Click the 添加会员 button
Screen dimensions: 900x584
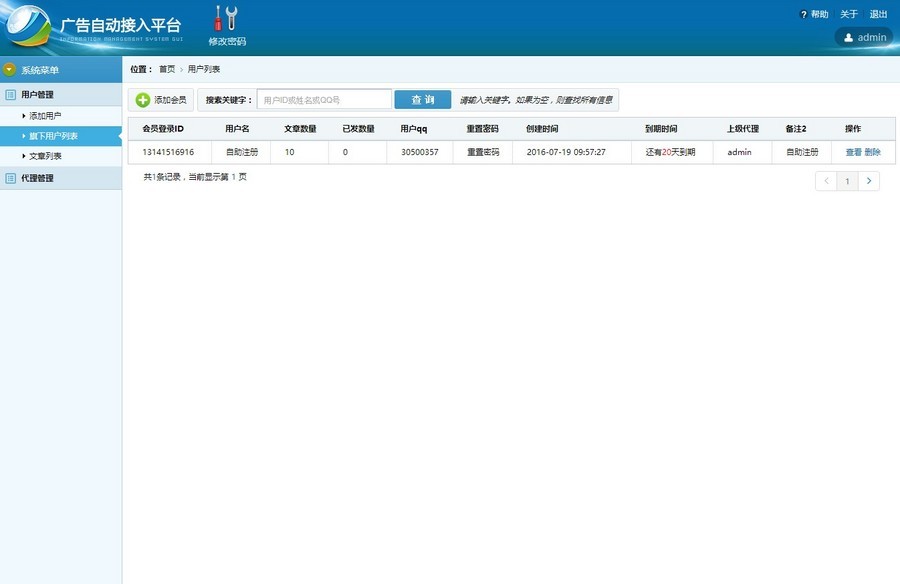point(161,100)
